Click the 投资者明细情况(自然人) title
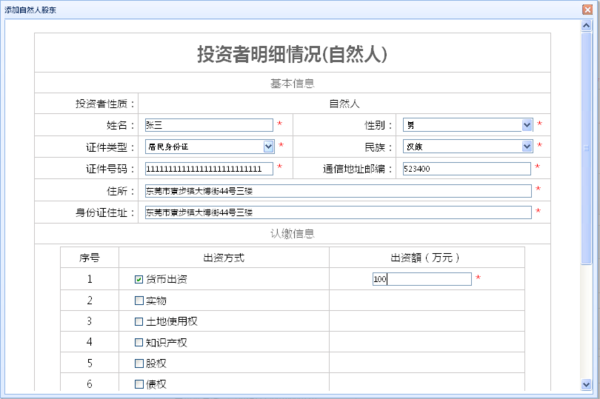Image resolution: width=600 pixels, height=399 pixels. (292, 54)
